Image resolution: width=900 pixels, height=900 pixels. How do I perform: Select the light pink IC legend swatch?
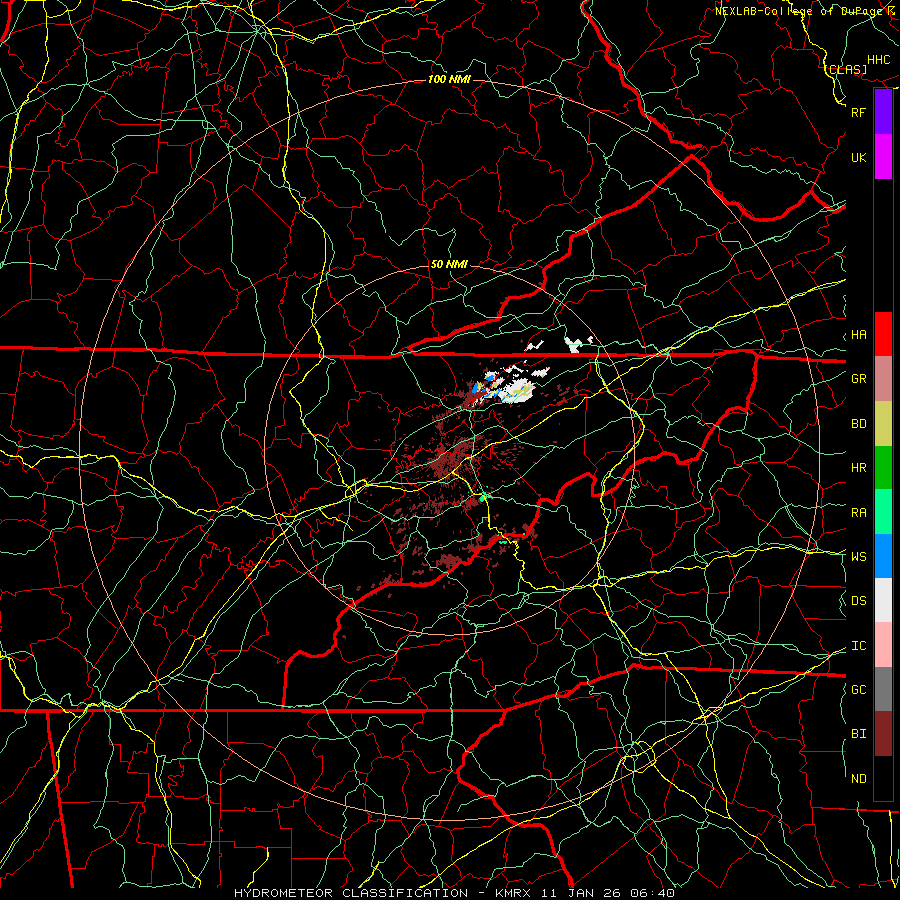883,645
